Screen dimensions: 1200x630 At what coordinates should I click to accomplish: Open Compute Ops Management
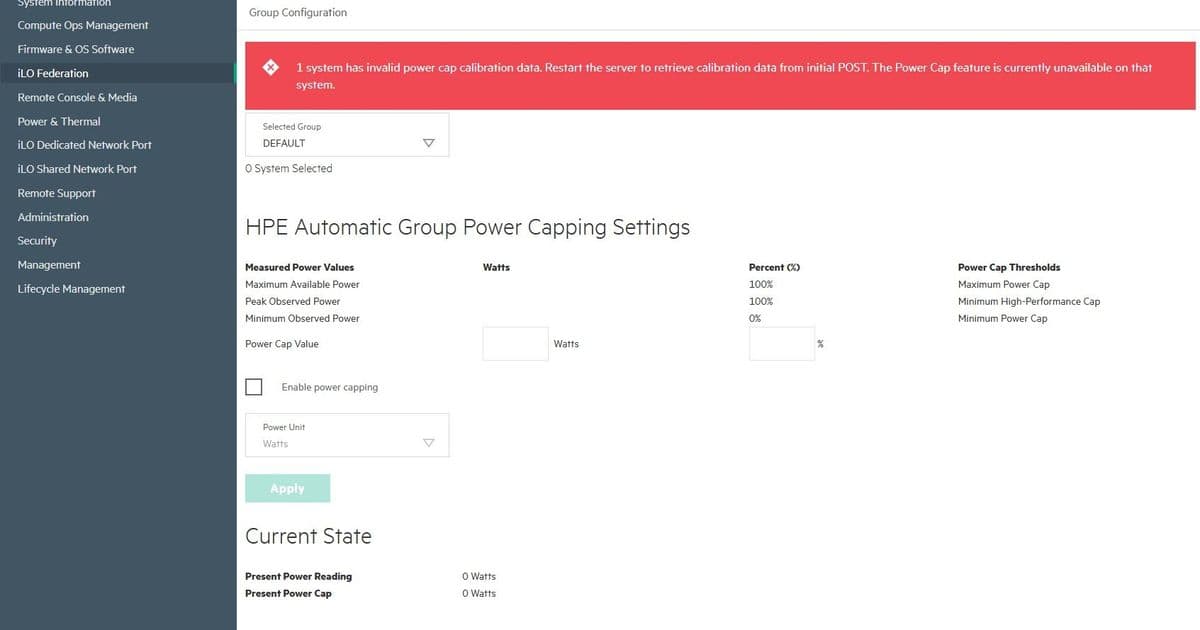tap(82, 24)
